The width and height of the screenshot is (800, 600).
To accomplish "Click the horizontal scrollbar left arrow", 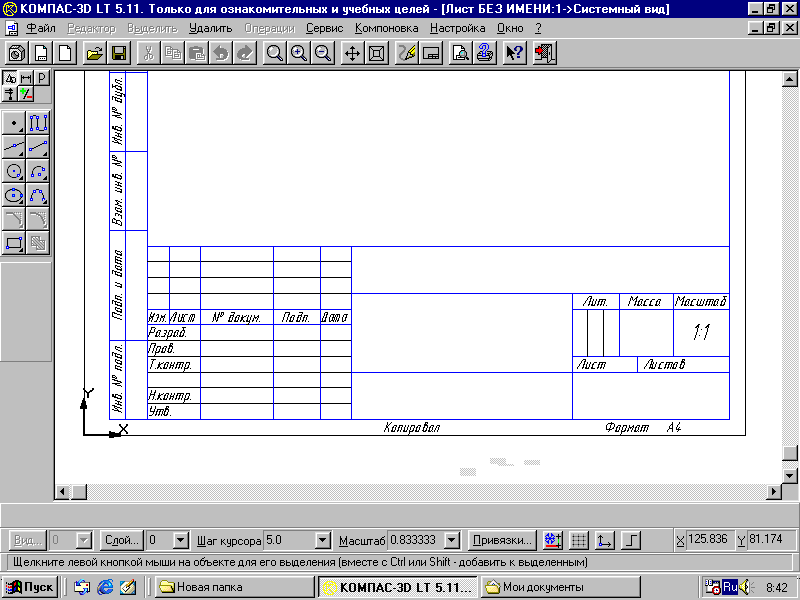I will [x=63, y=492].
